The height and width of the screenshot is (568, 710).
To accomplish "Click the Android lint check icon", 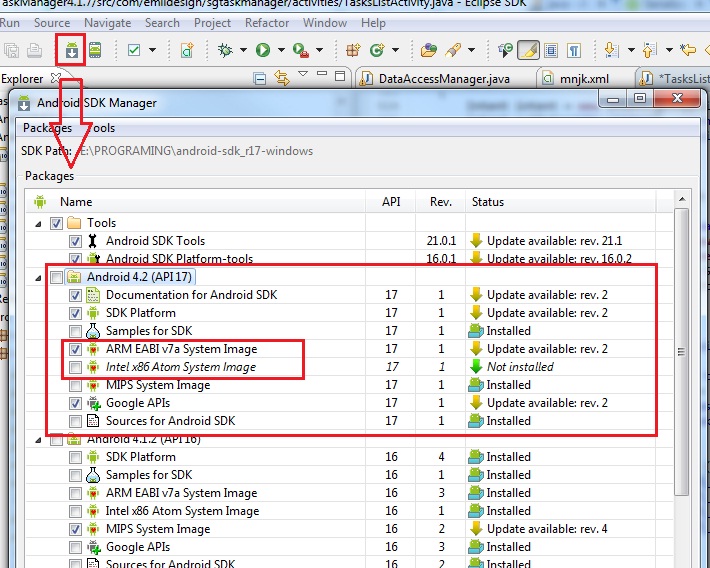I will click(x=134, y=50).
